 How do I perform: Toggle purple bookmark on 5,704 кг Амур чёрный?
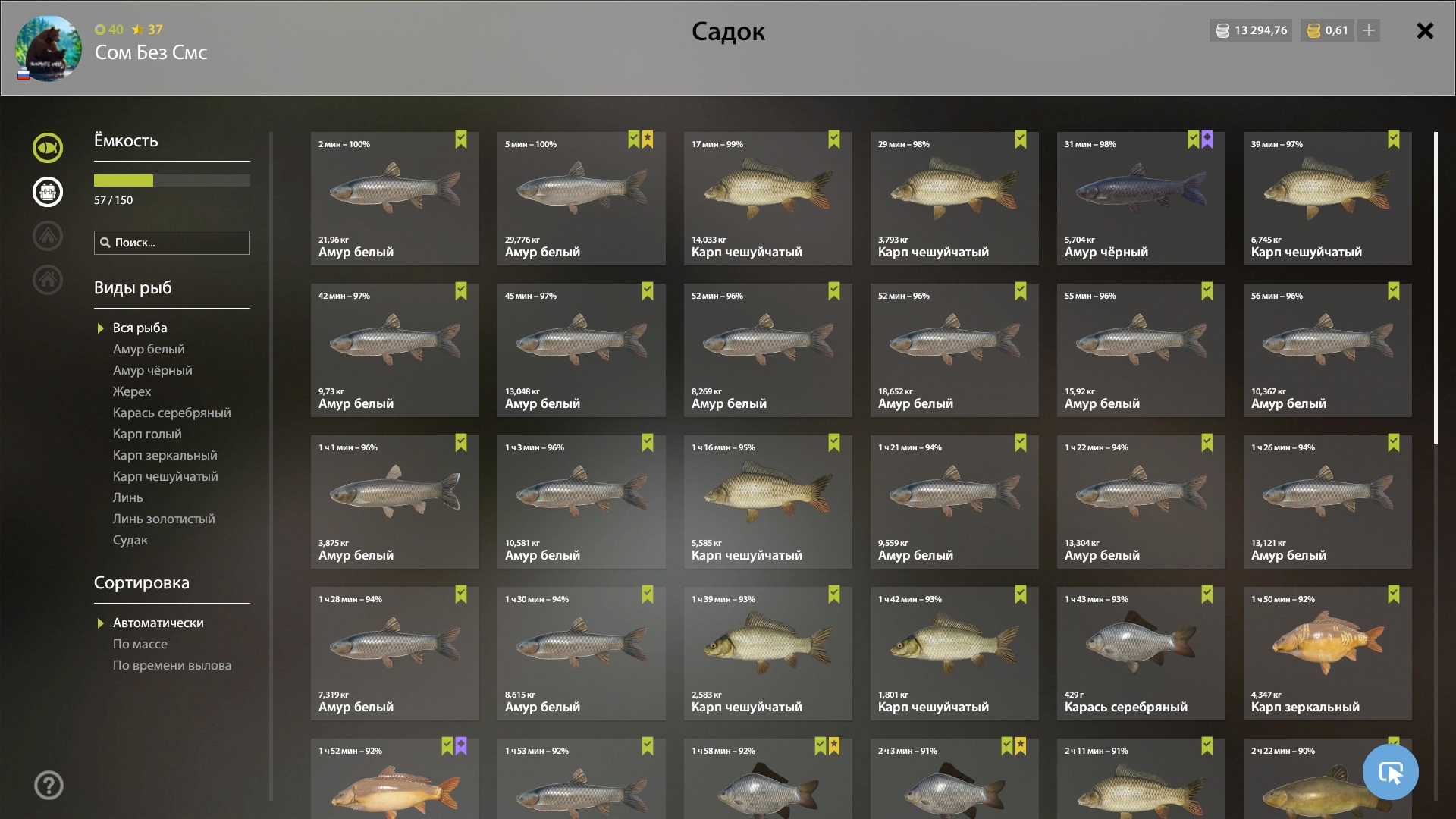click(1207, 140)
